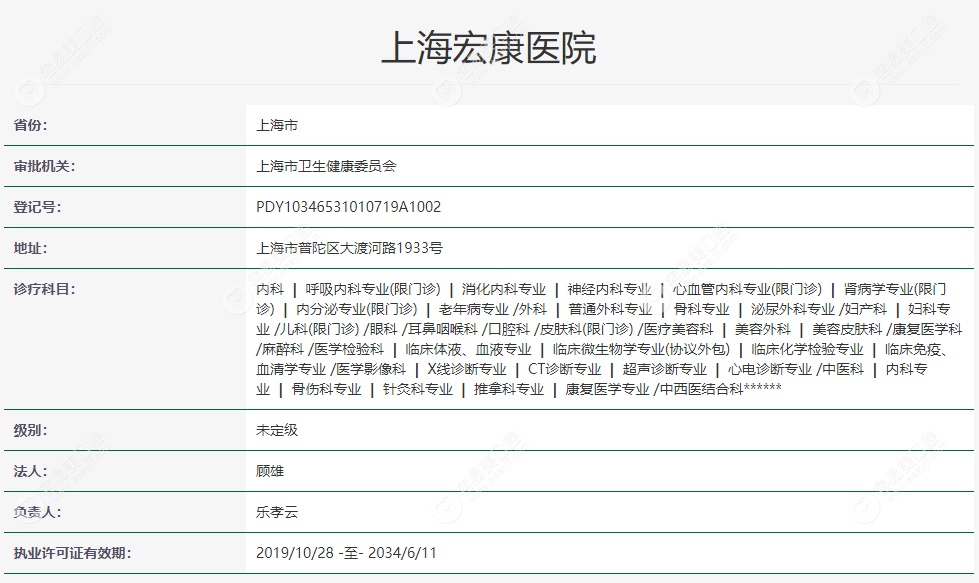Click 美容皮肤科 entry
The width and height of the screenshot is (979, 583).
(847, 329)
